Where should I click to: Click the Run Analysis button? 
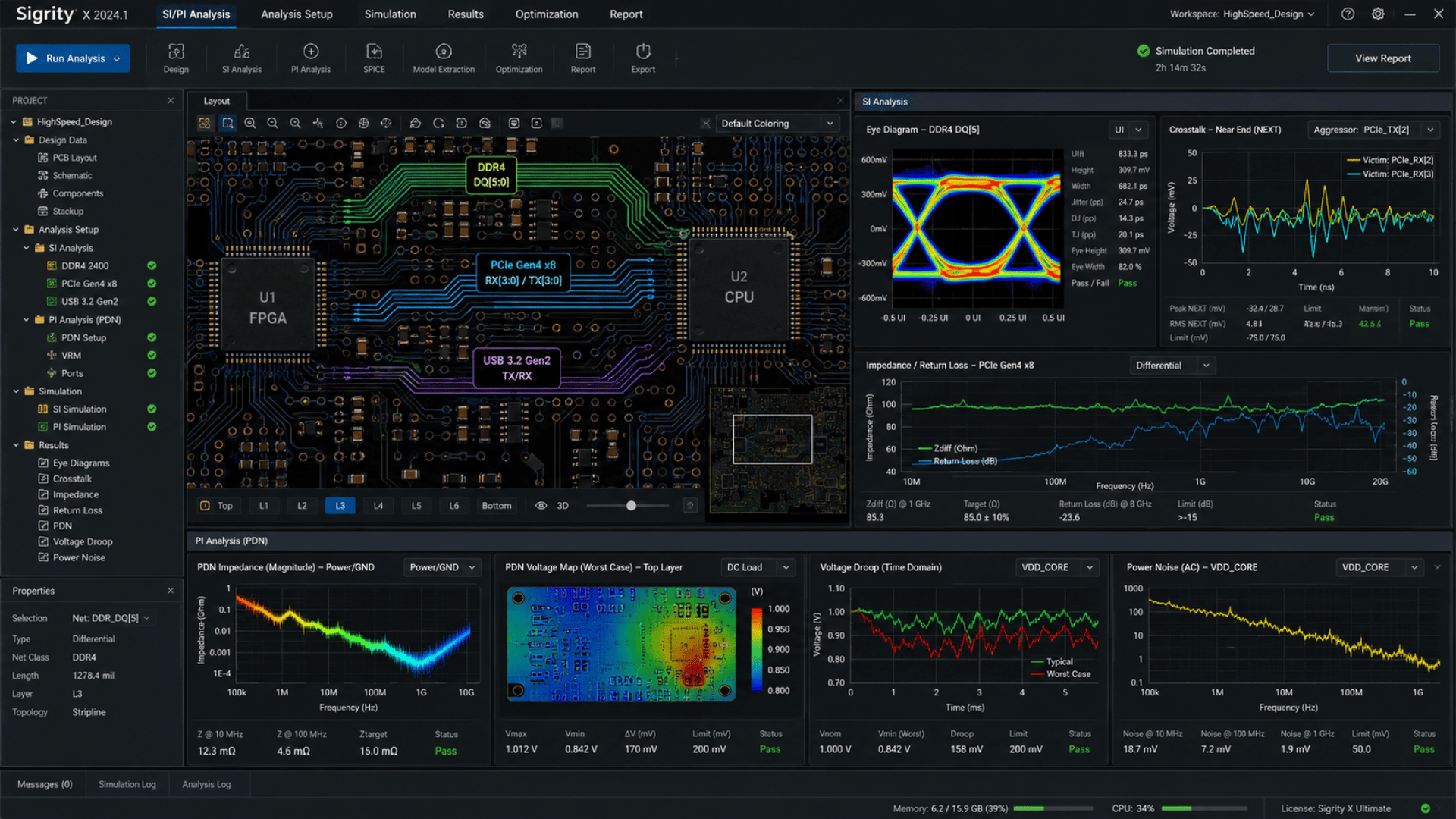pos(73,58)
